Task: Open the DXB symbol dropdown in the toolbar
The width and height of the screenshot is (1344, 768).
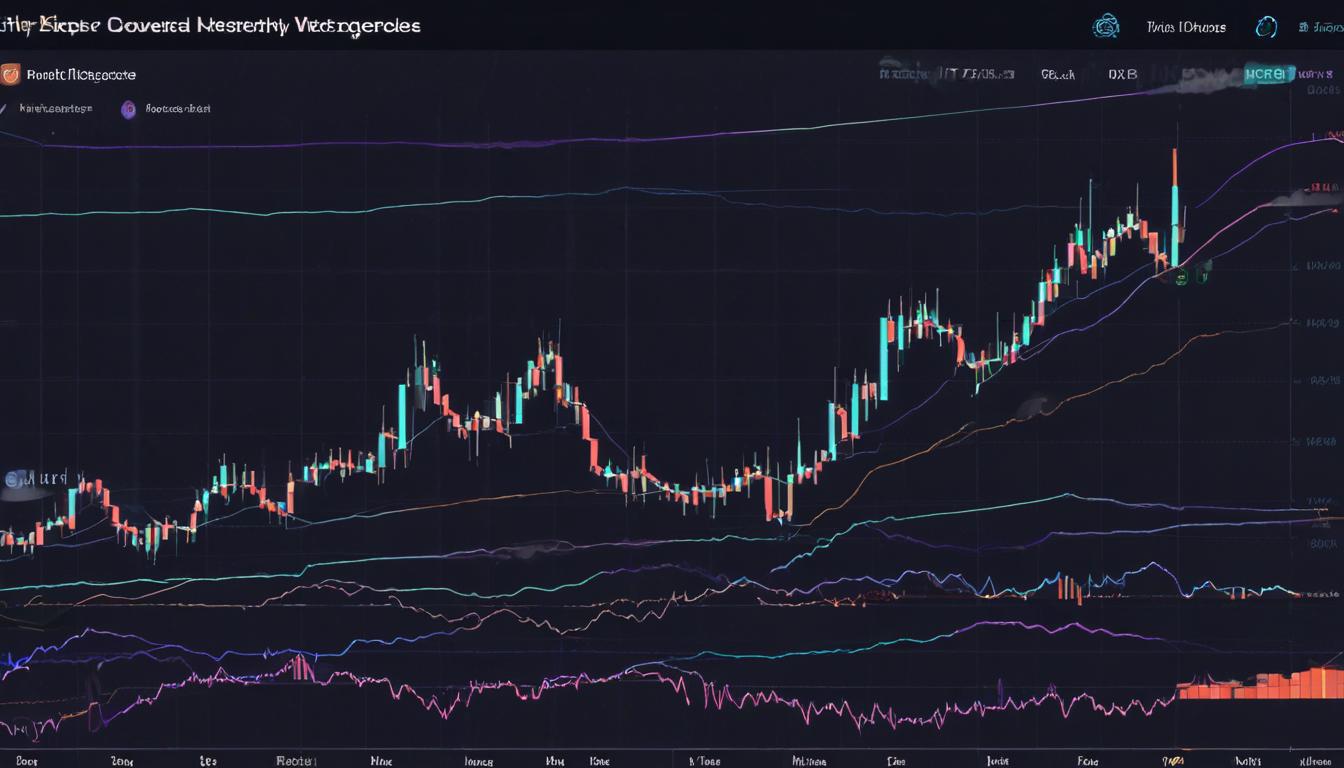Action: (1122, 73)
